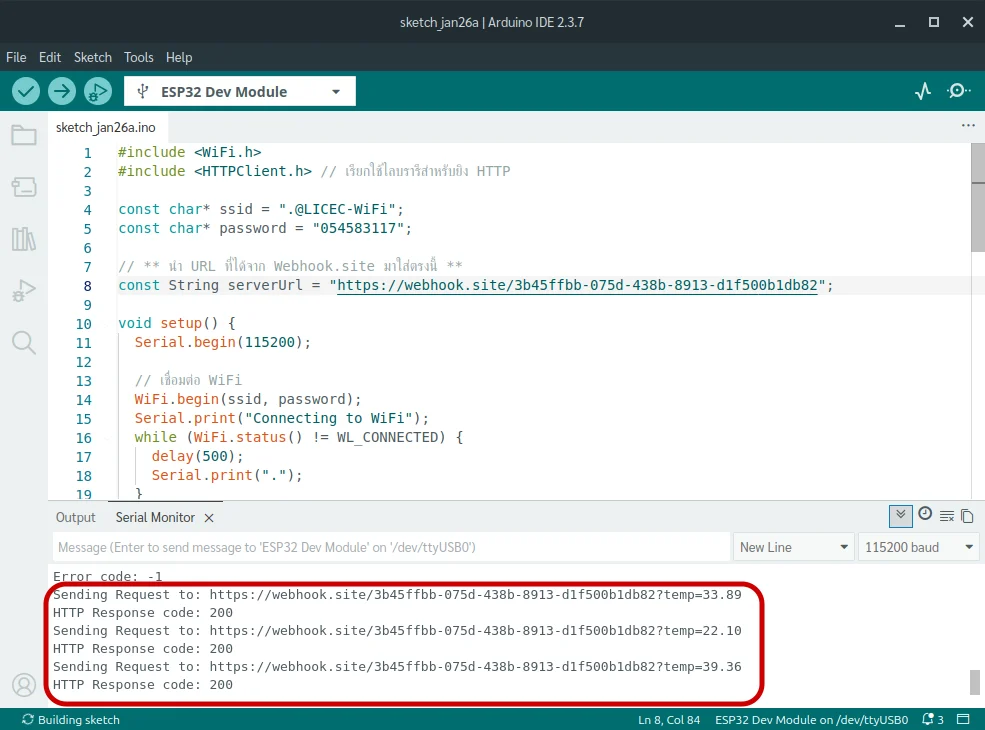Follow the webhook.site URL link in code
985x730 pixels.
pos(578,285)
